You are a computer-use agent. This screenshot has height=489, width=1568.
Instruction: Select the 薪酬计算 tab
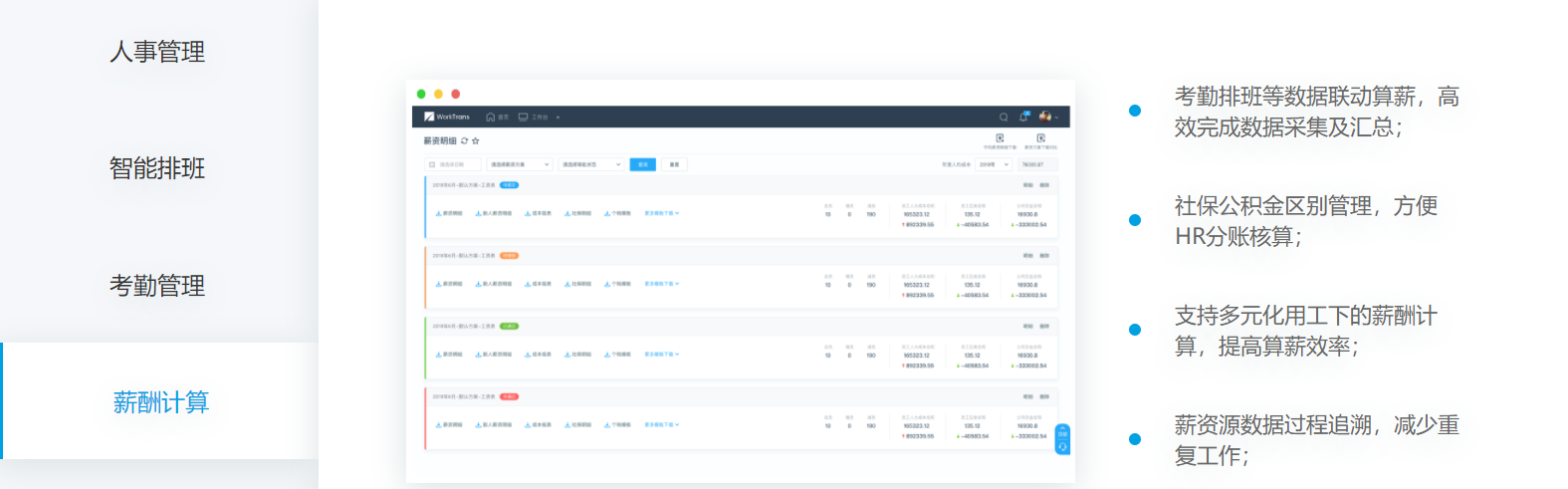pos(160,402)
